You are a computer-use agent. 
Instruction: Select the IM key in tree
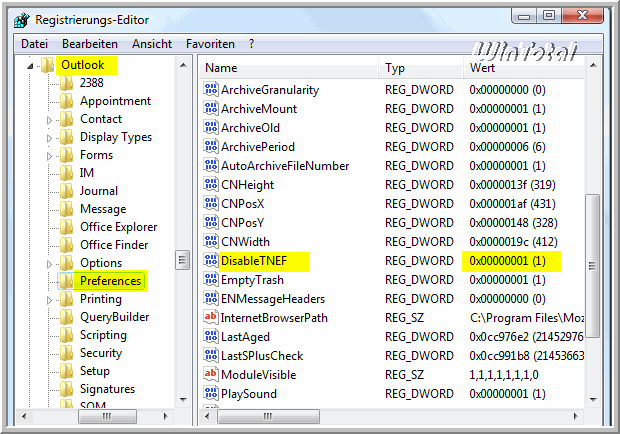pyautogui.click(x=87, y=173)
